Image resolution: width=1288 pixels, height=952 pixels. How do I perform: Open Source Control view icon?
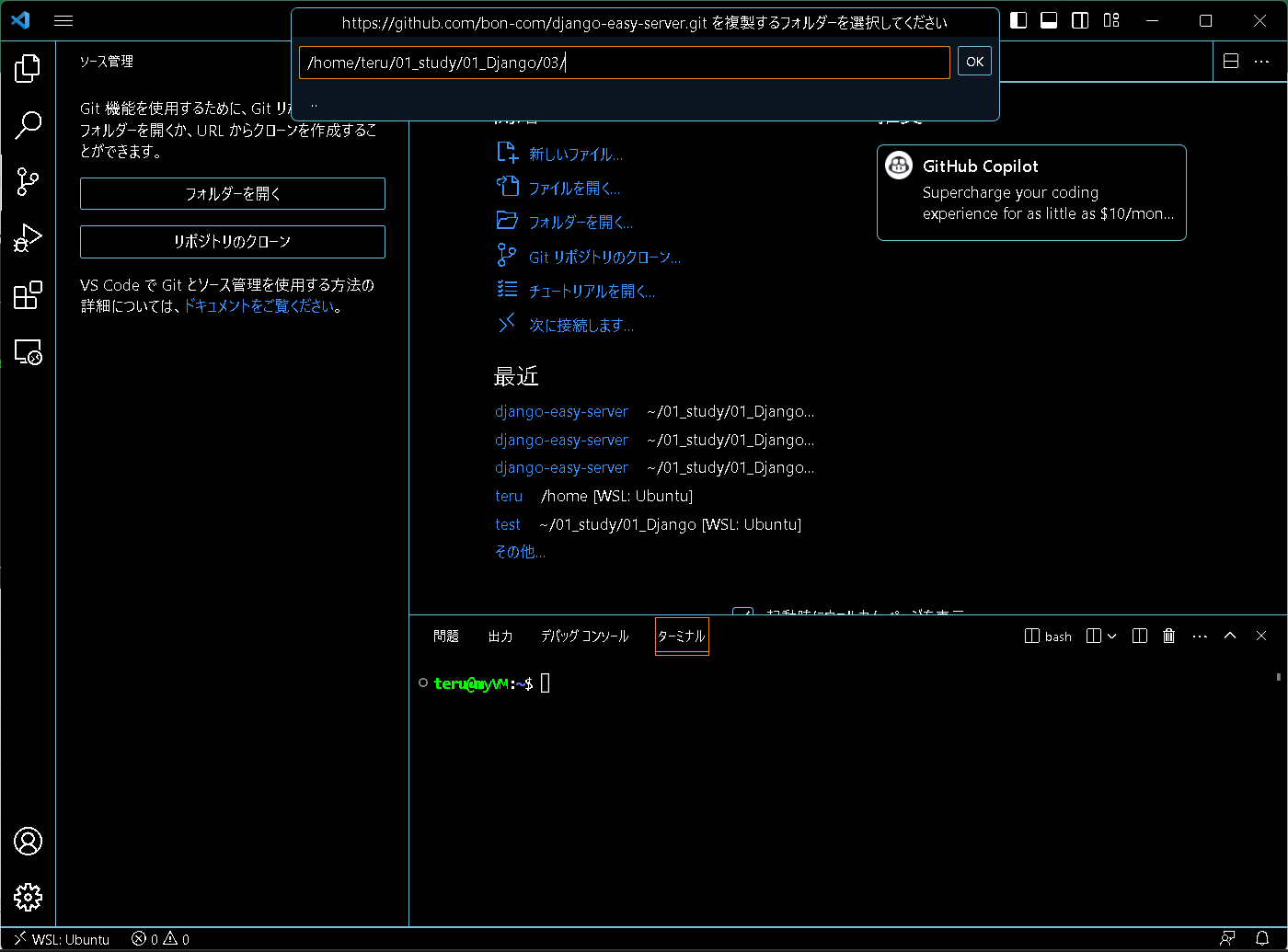tap(28, 181)
